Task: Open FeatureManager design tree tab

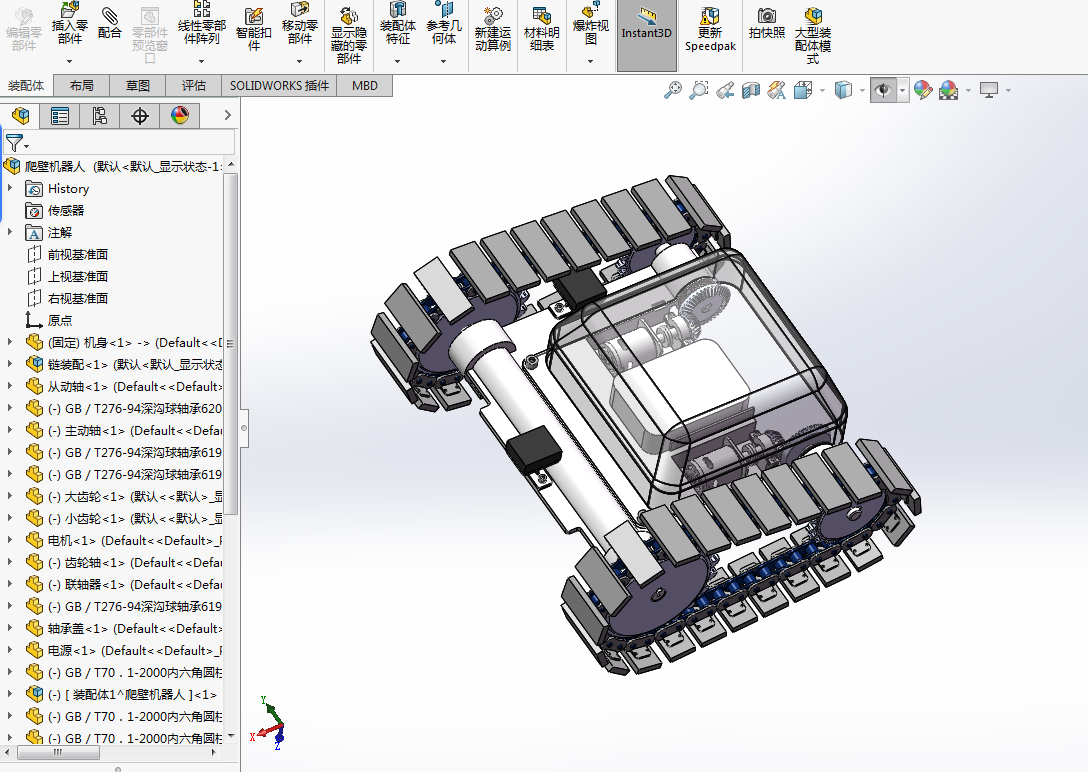Action: click(20, 116)
